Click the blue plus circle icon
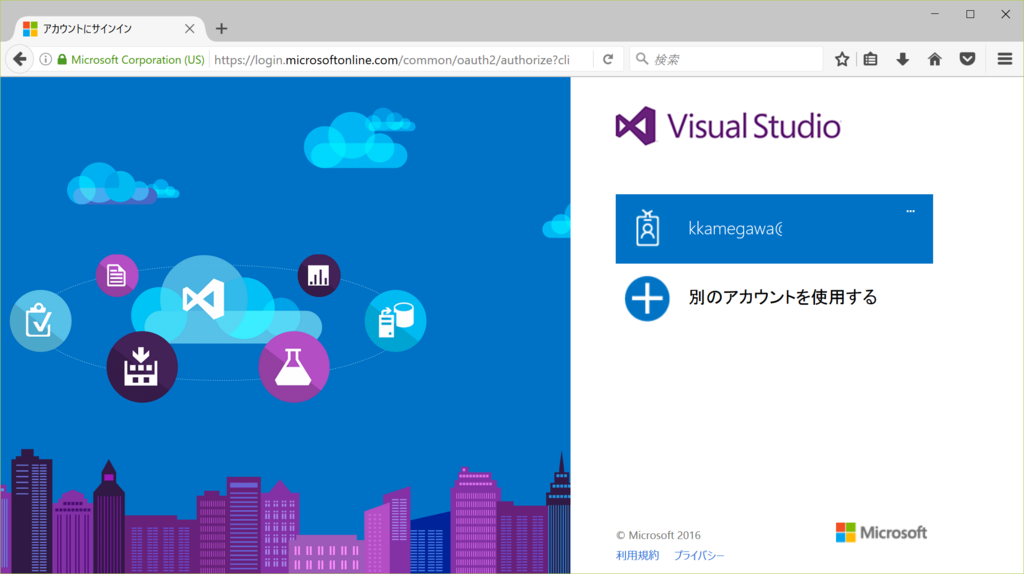This screenshot has width=1024, height=574. point(647,298)
